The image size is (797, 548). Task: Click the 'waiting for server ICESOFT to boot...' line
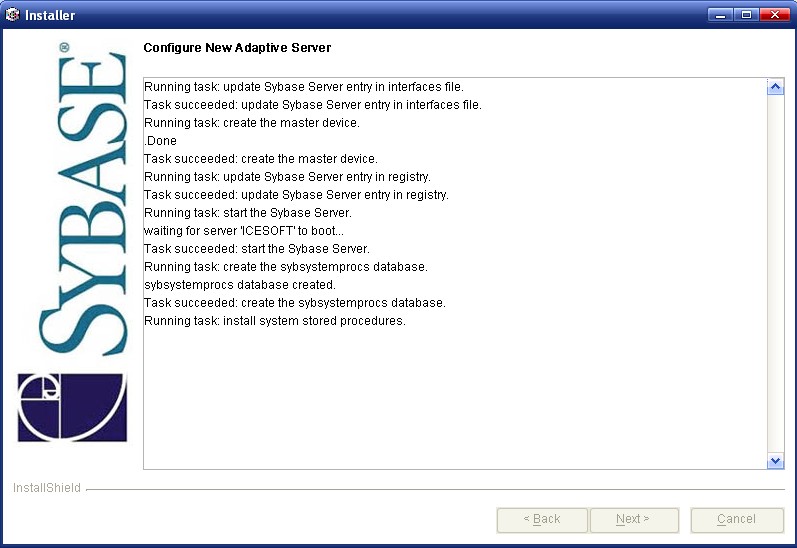point(244,231)
